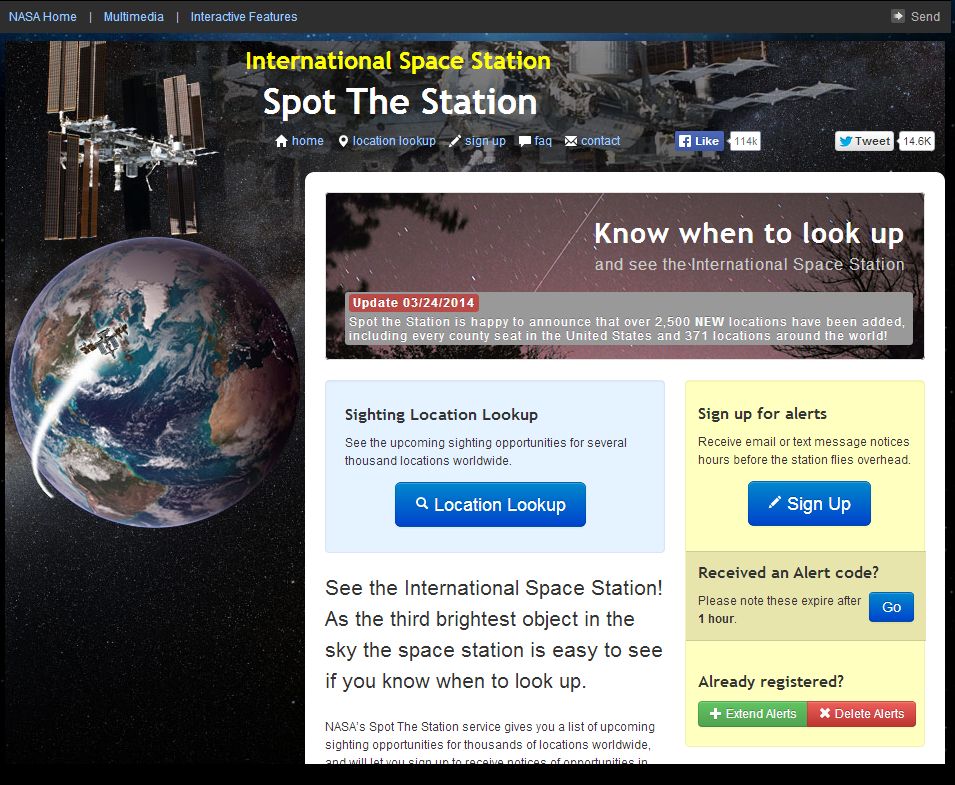This screenshot has height=785, width=955.
Task: Click the blue Sign Up button
Action: tap(809, 504)
